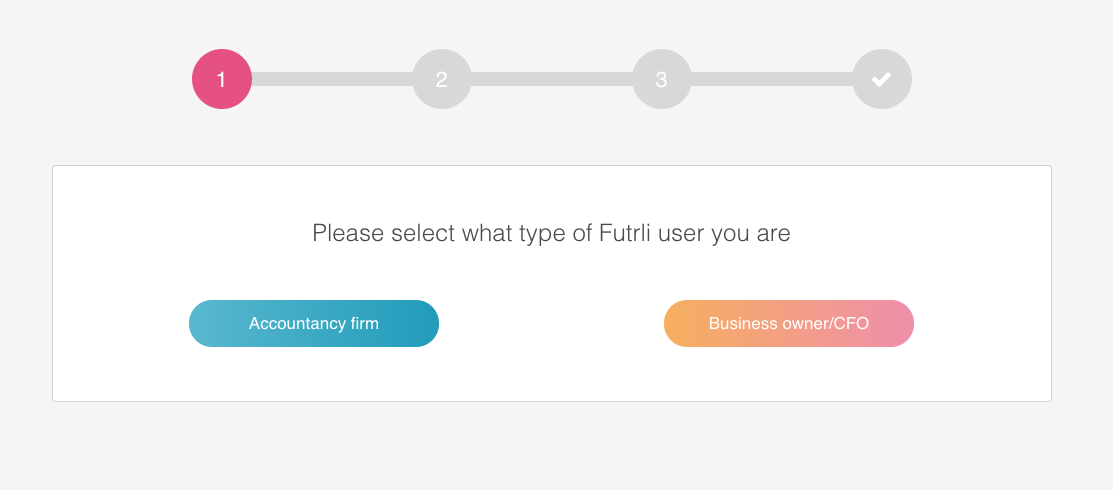1113x490 pixels.
Task: Click the pink step 1 circle
Action: click(x=221, y=79)
